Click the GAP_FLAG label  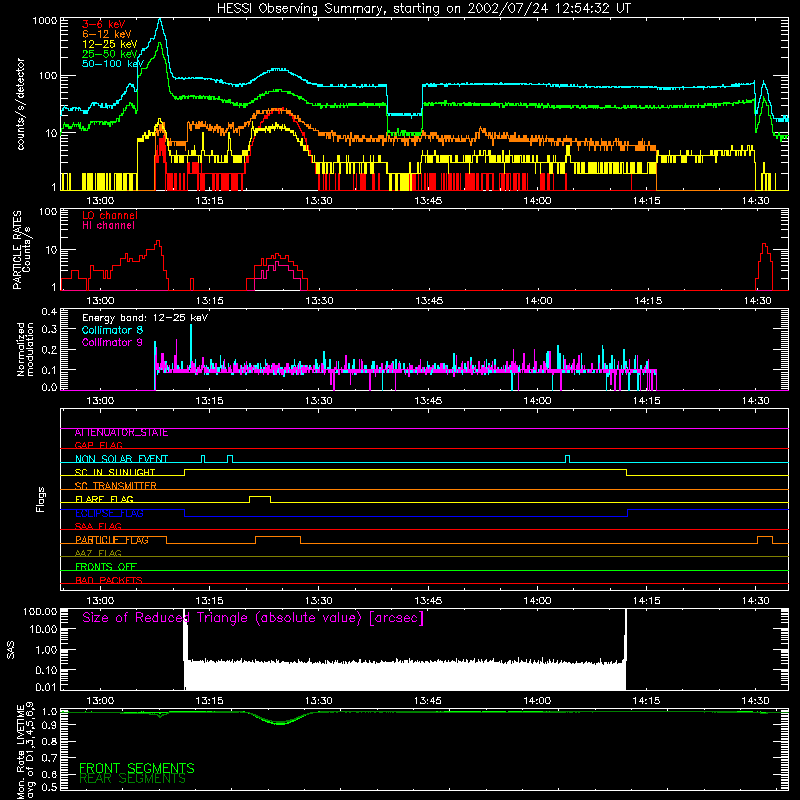point(98,445)
